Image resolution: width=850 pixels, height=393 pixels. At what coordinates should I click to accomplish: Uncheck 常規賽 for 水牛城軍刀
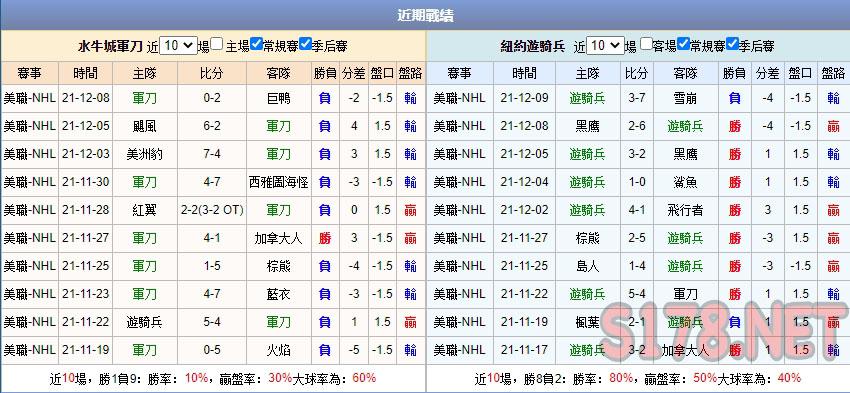[x=257, y=44]
